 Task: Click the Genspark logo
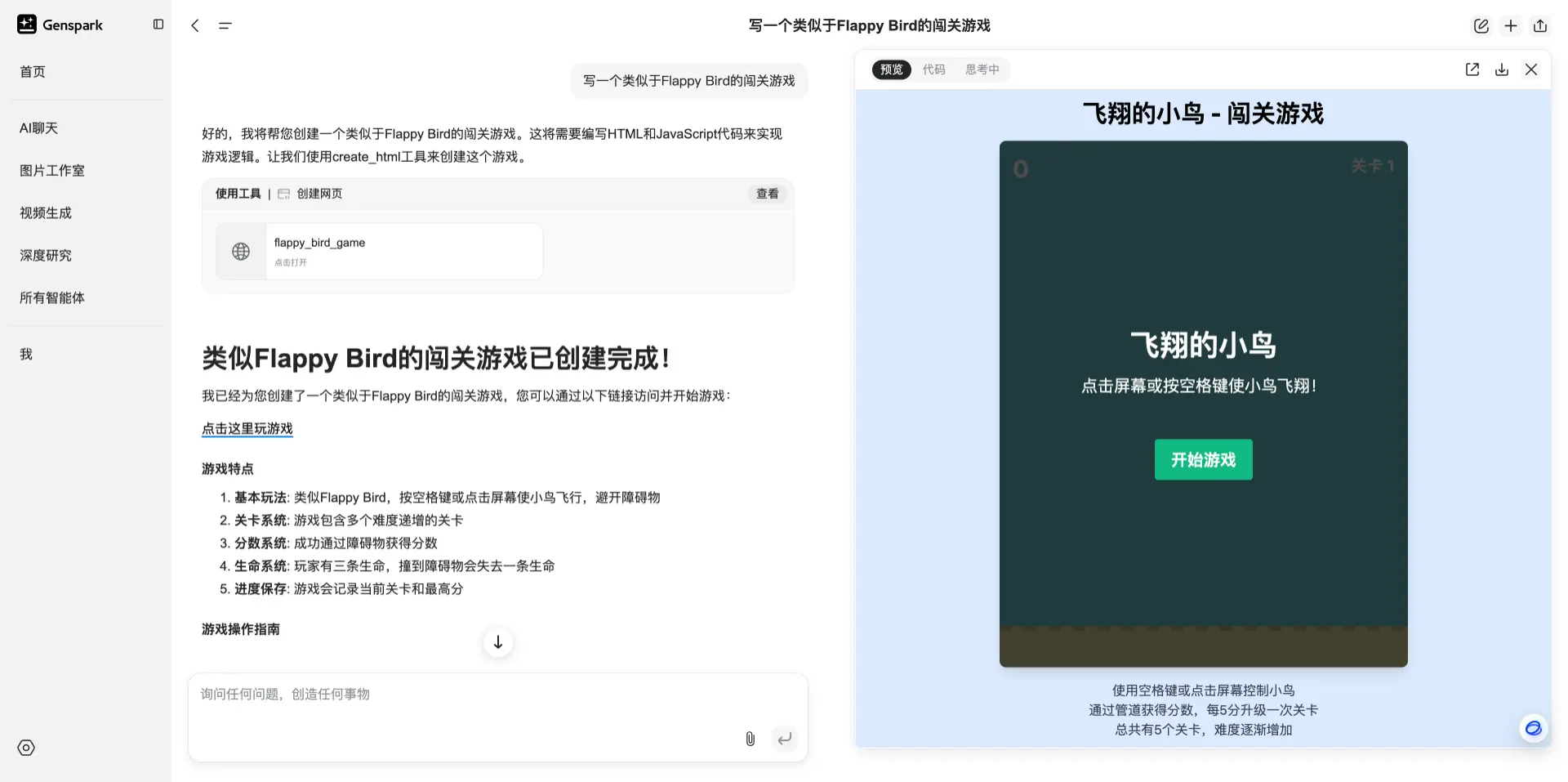(x=60, y=25)
